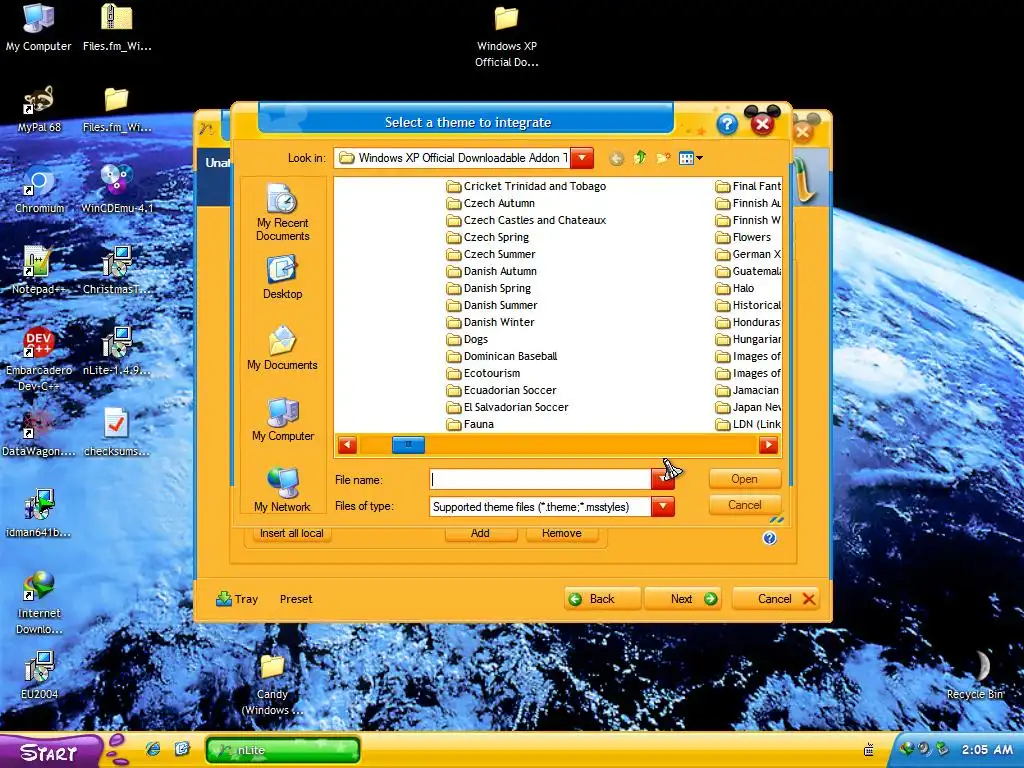Select the Dogs folder
Viewport: 1024px width, 768px height.
[x=468, y=339]
